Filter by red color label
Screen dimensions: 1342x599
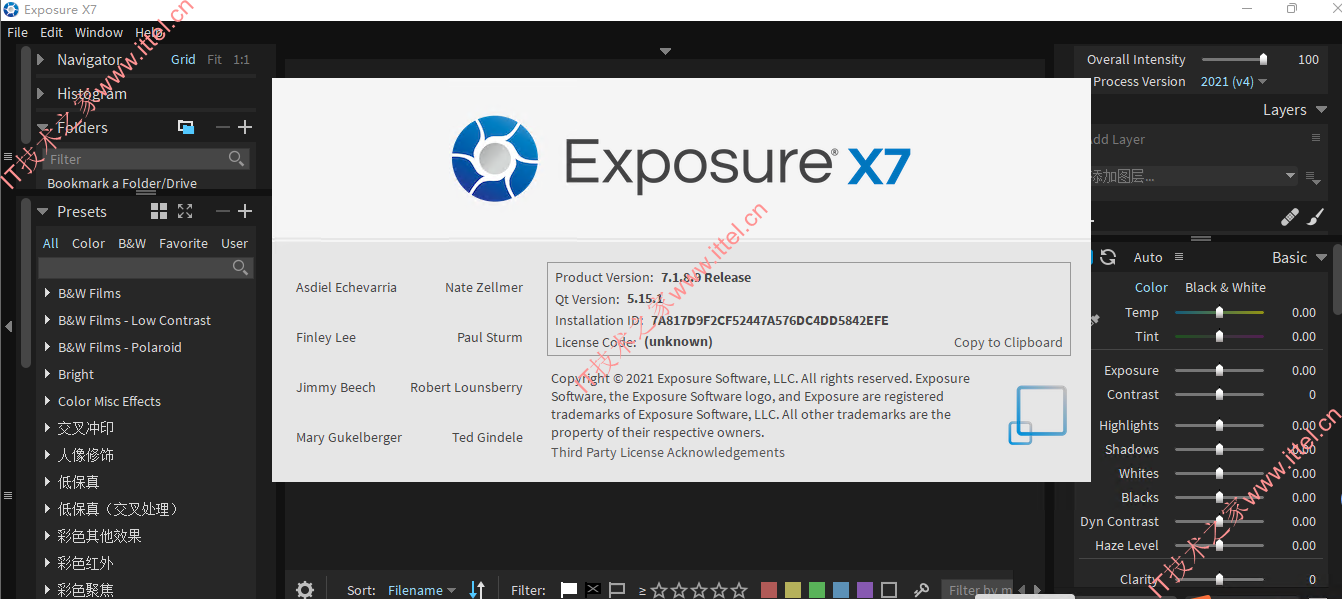769,590
